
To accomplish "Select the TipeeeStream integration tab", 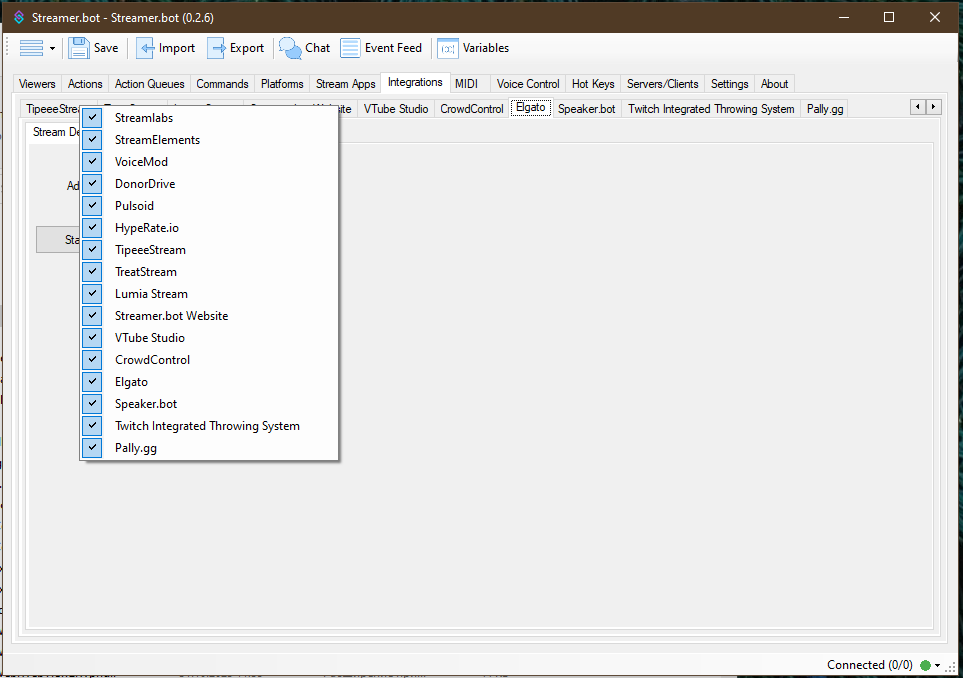I will click(52, 109).
